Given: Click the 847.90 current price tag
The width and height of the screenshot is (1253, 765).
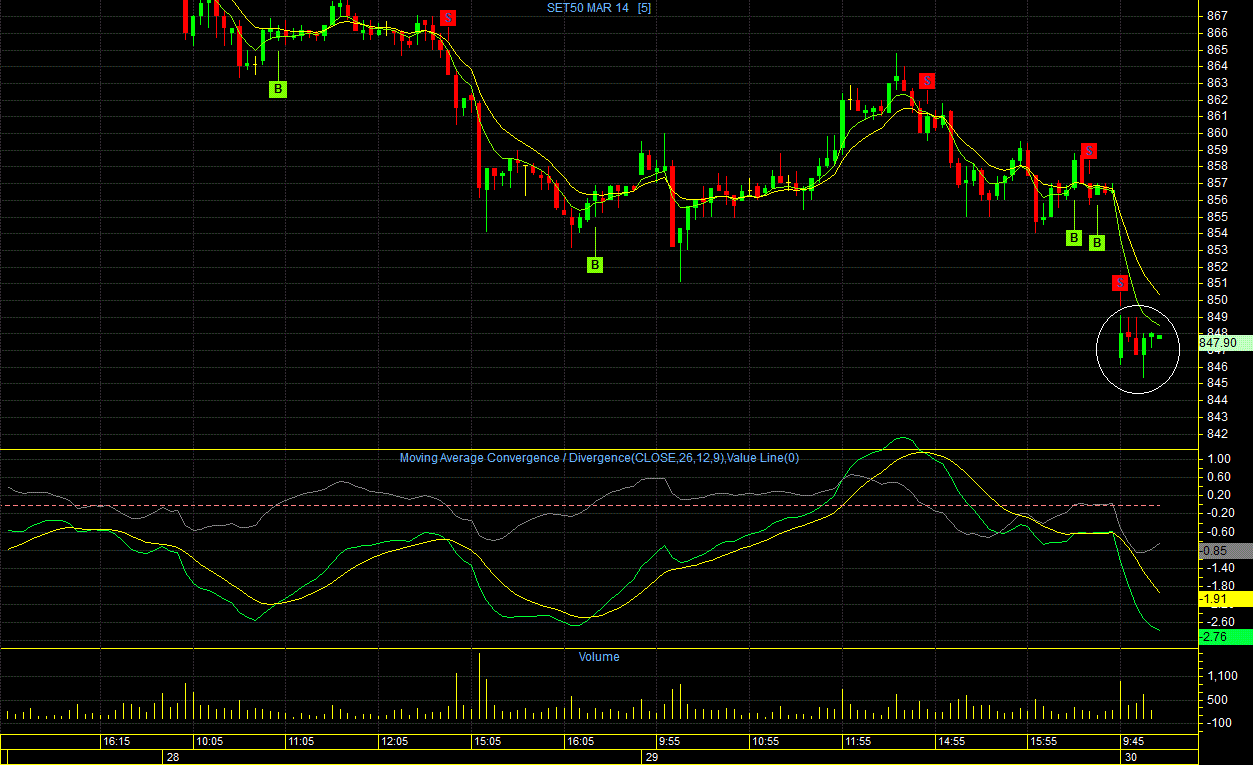Looking at the screenshot, I should coord(1219,343).
